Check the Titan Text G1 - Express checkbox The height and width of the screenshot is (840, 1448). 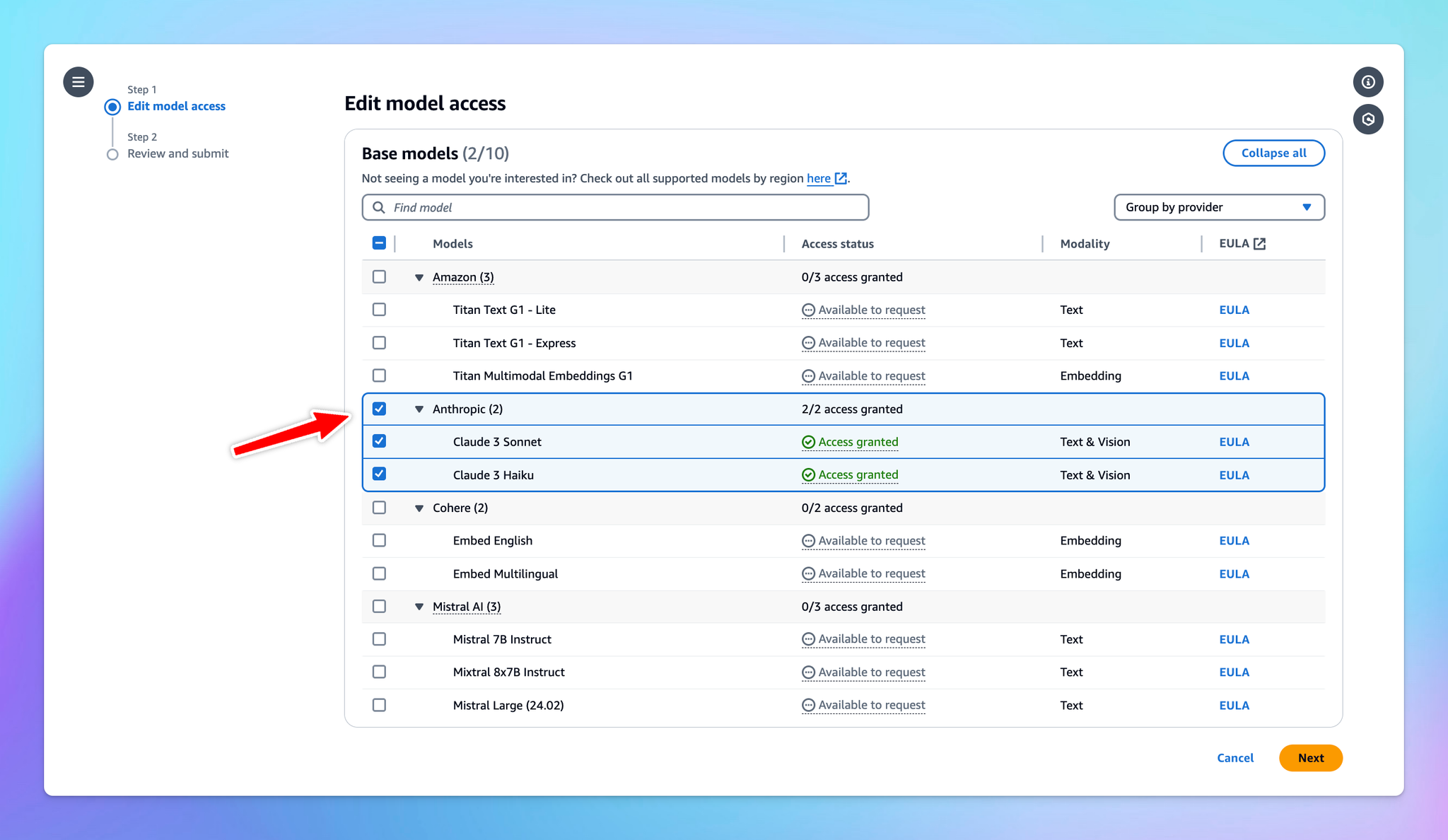(379, 342)
